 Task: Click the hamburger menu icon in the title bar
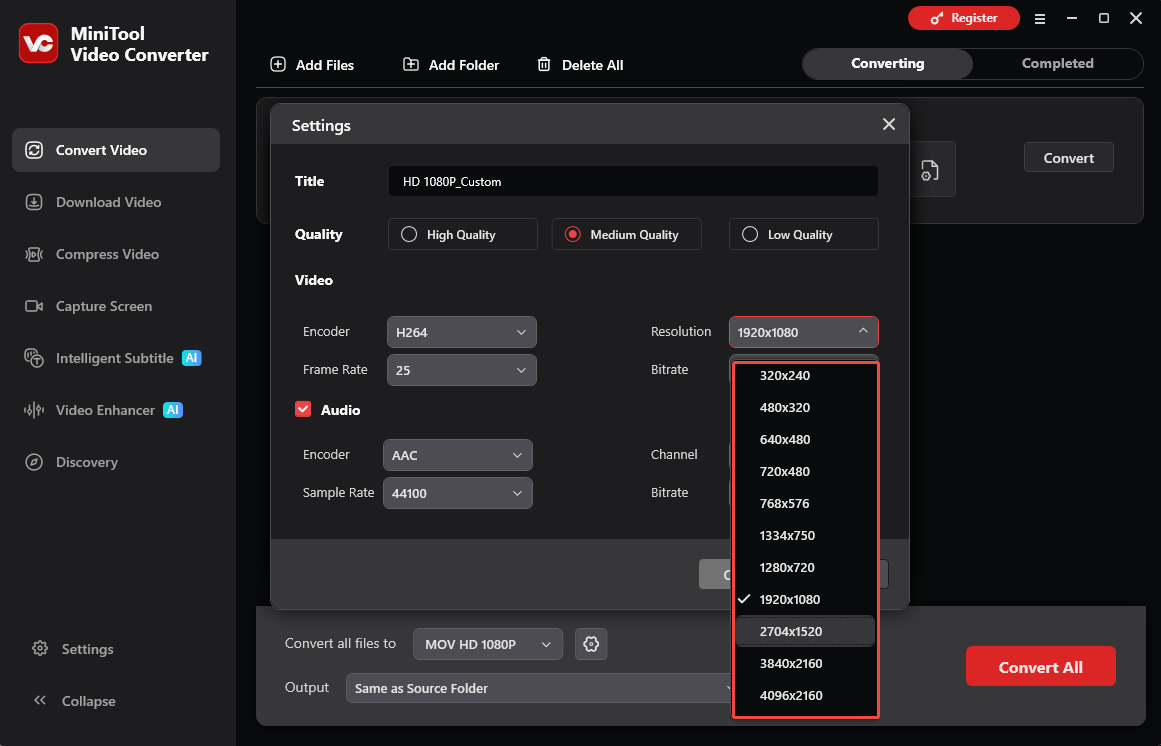pos(1040,19)
